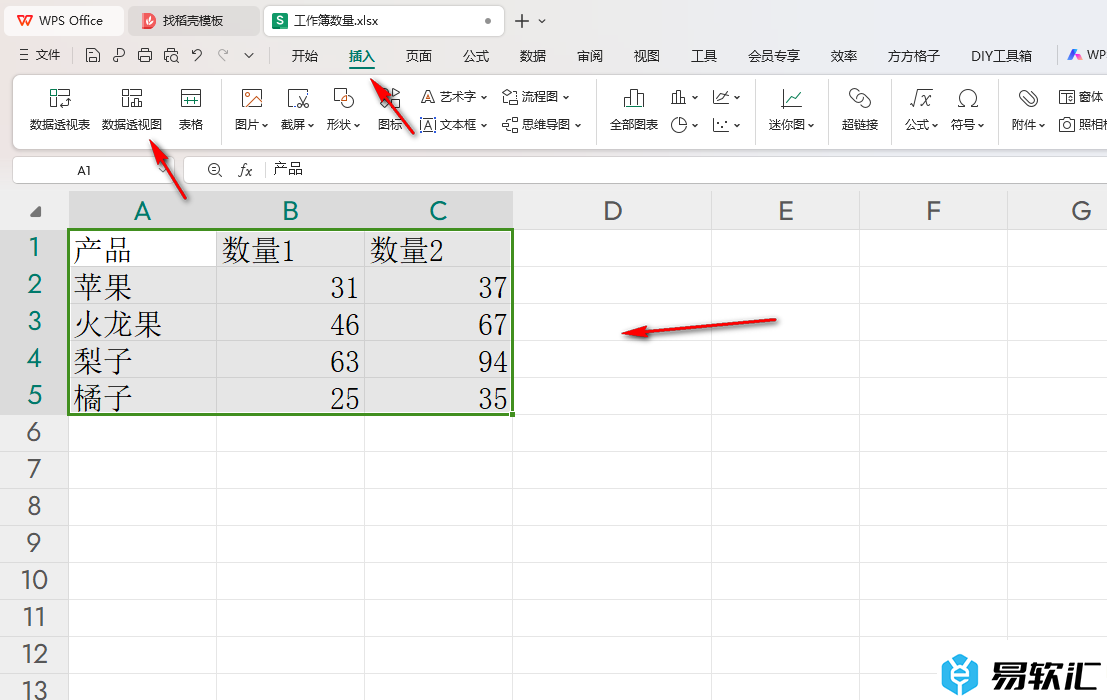This screenshot has width=1107, height=700.
Task: Click the A1 name box field
Action: tap(84, 170)
